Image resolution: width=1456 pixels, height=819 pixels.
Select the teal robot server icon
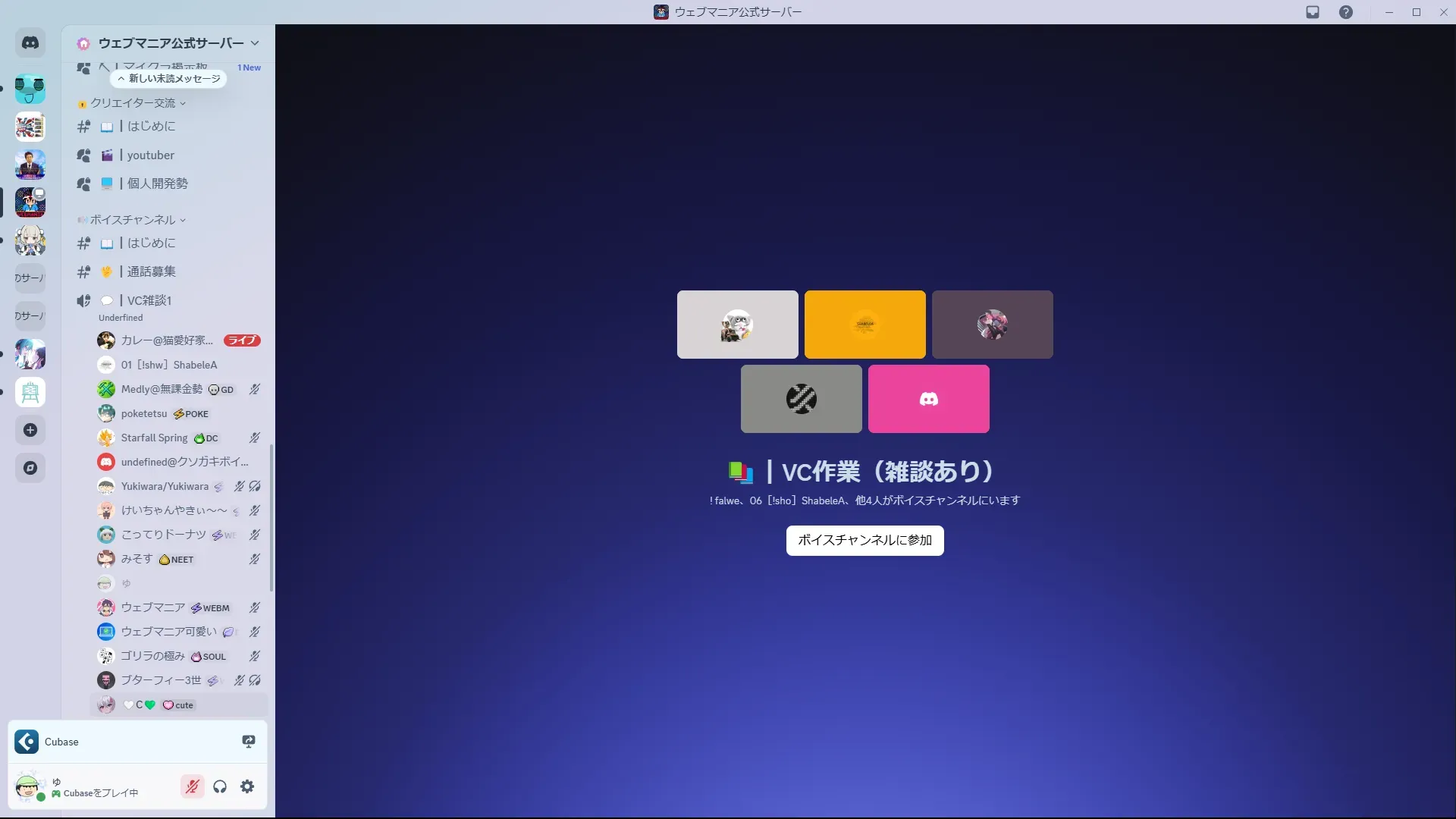point(30,89)
